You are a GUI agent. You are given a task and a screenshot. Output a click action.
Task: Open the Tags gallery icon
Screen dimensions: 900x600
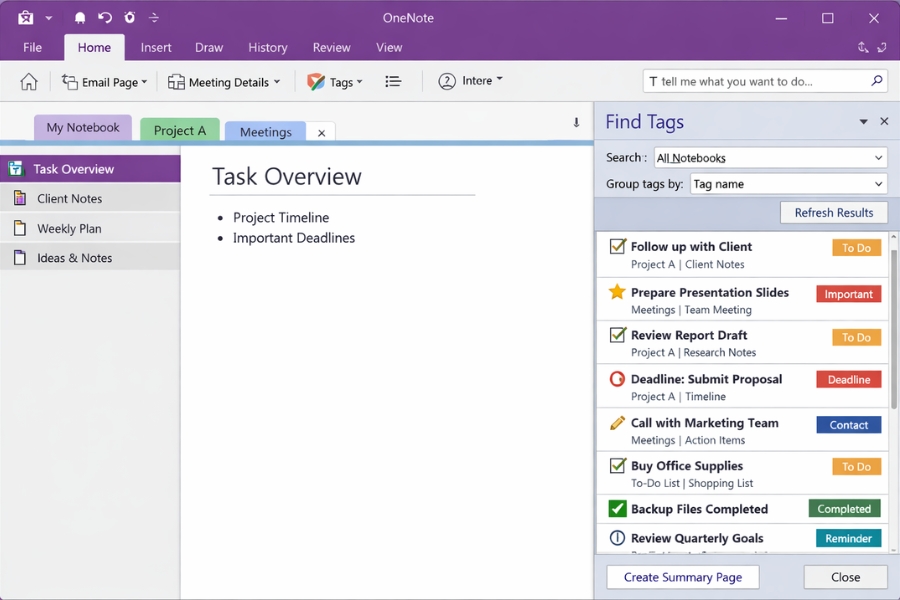tap(315, 81)
